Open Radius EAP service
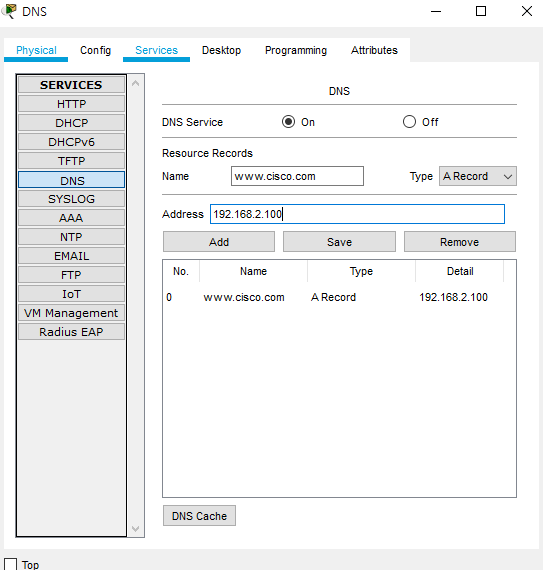543x570 pixels. (x=71, y=332)
